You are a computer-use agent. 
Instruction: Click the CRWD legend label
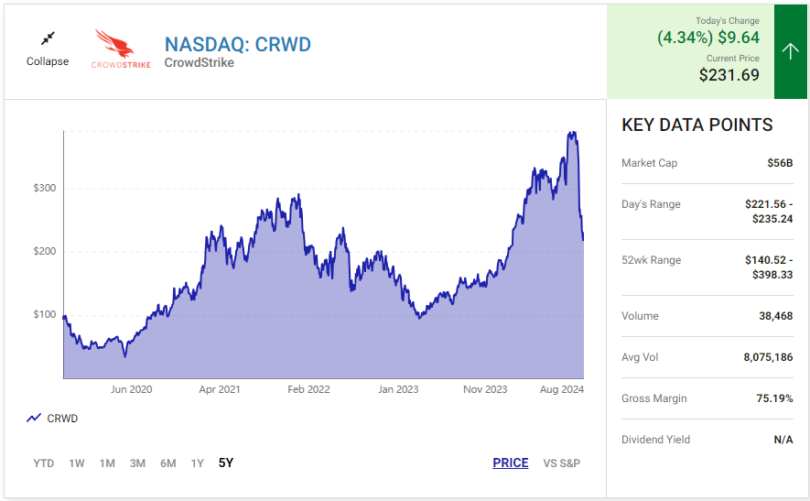[62, 418]
